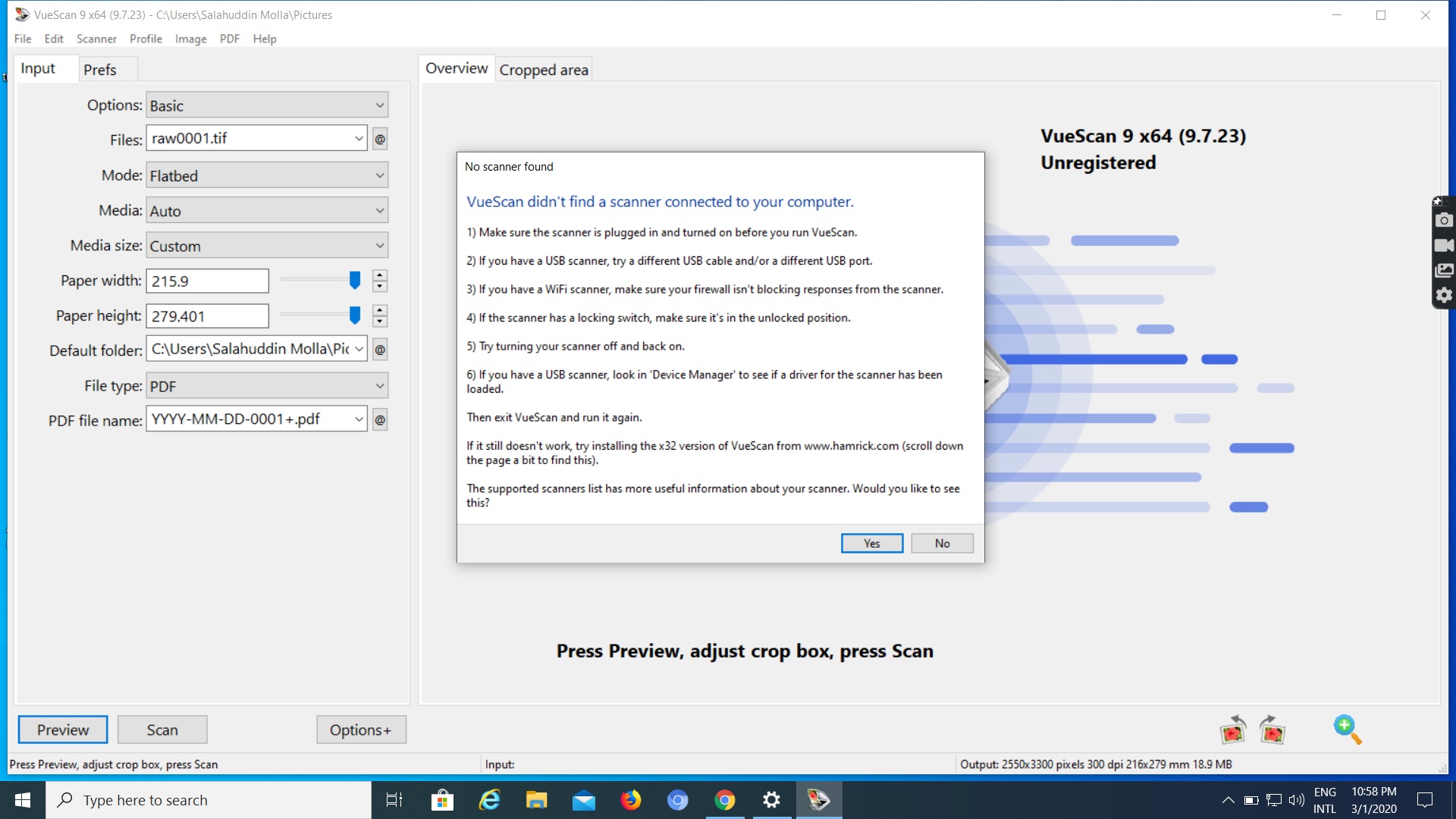
Task: Click the PDF file name at symbol button
Action: (x=380, y=419)
